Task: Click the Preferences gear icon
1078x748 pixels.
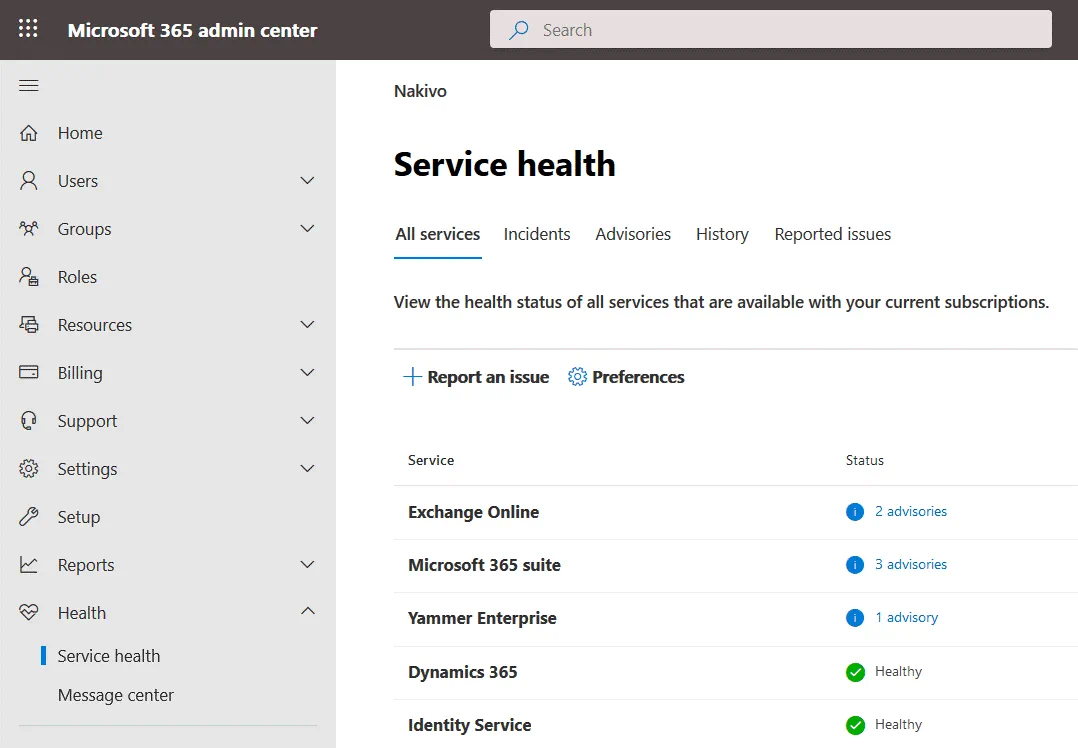Action: tap(577, 377)
